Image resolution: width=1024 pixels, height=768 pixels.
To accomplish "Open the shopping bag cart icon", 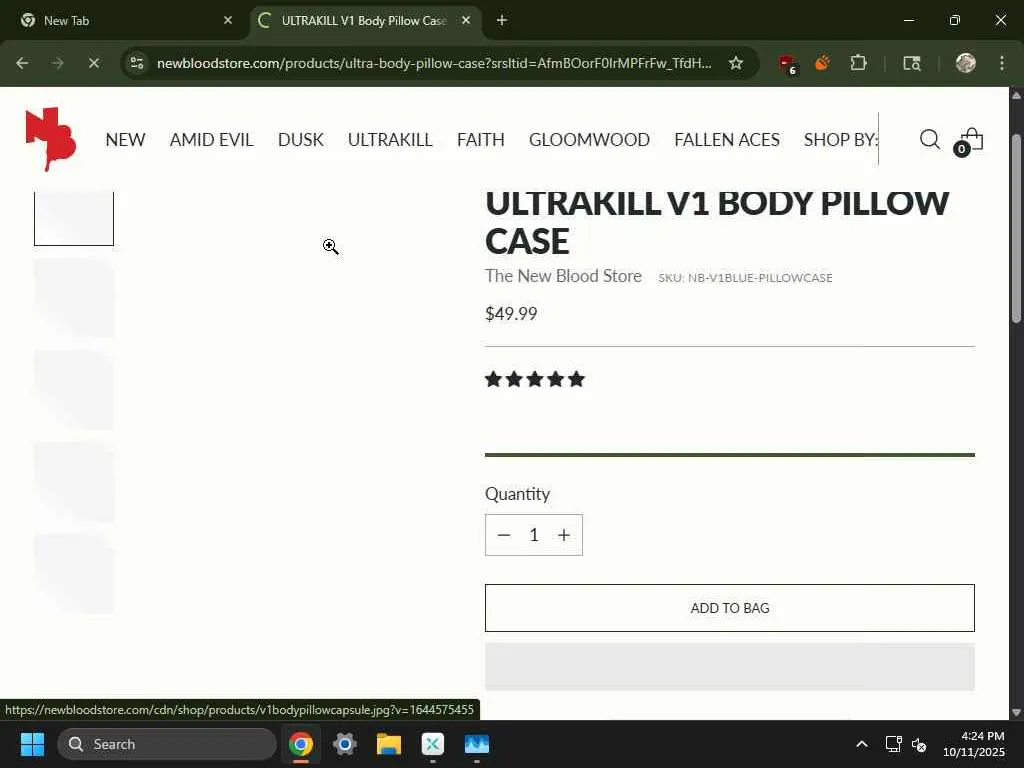I will (x=971, y=140).
